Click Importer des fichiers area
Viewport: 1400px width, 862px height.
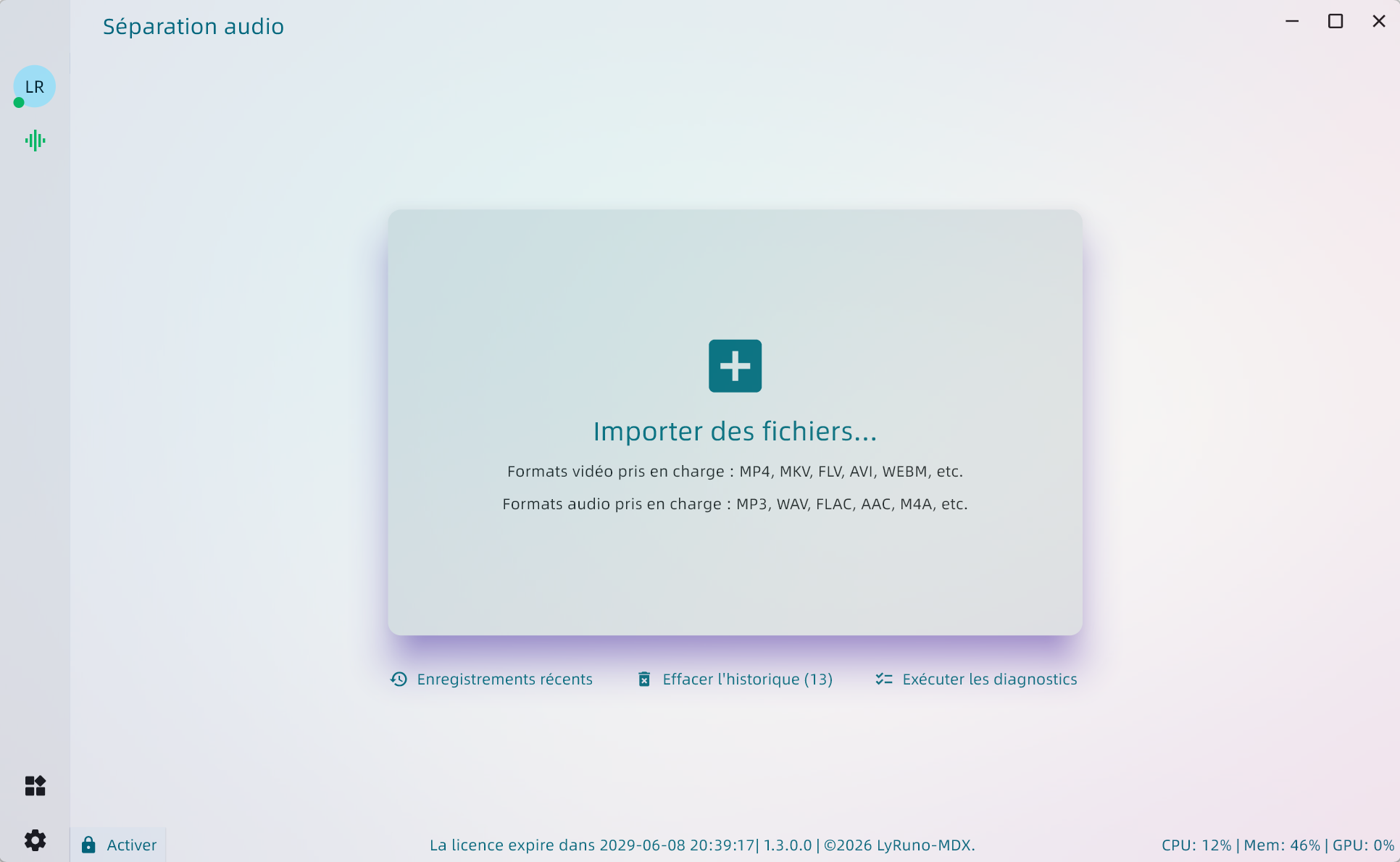pos(734,430)
